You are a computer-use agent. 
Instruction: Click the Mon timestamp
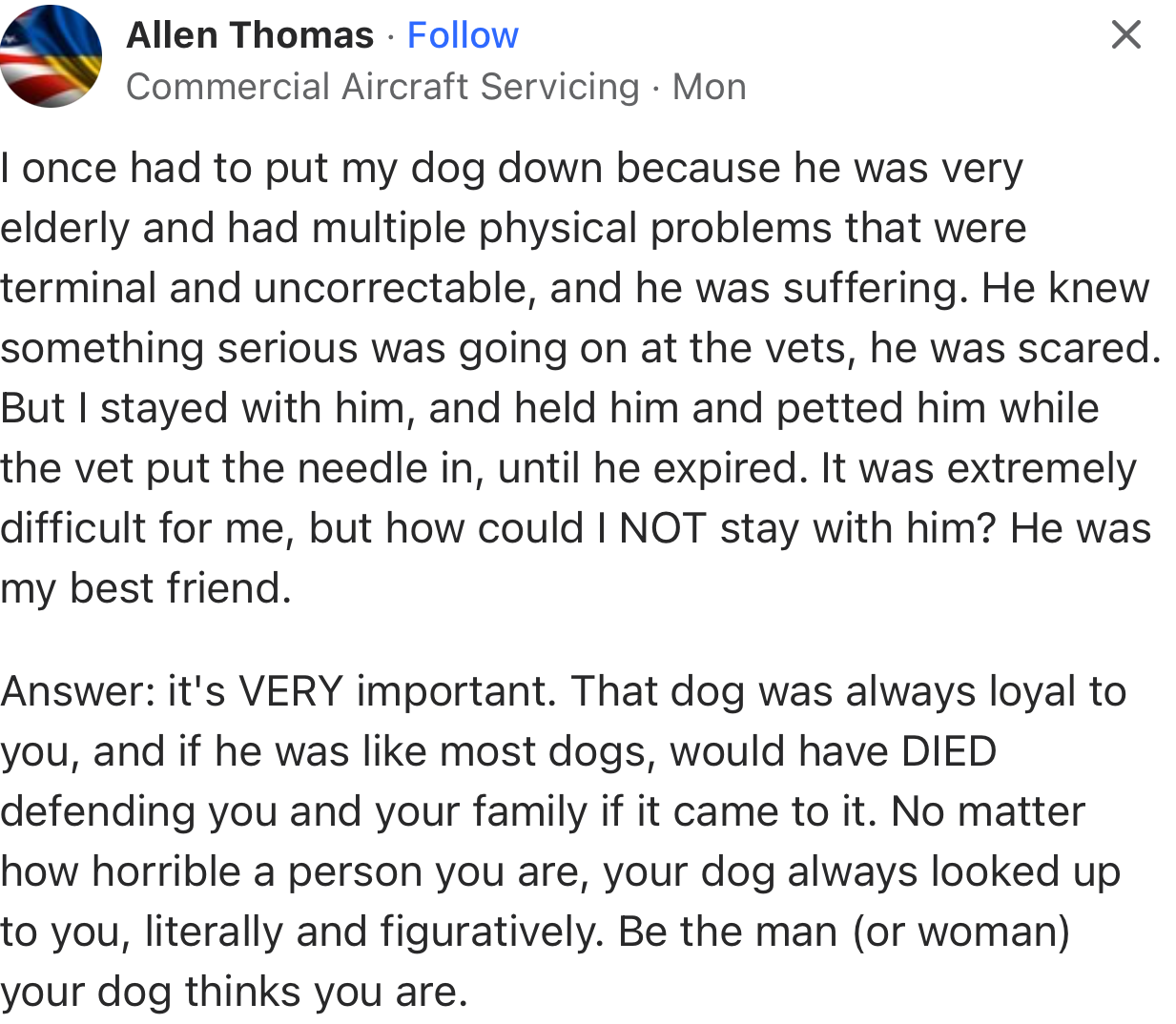point(708,86)
